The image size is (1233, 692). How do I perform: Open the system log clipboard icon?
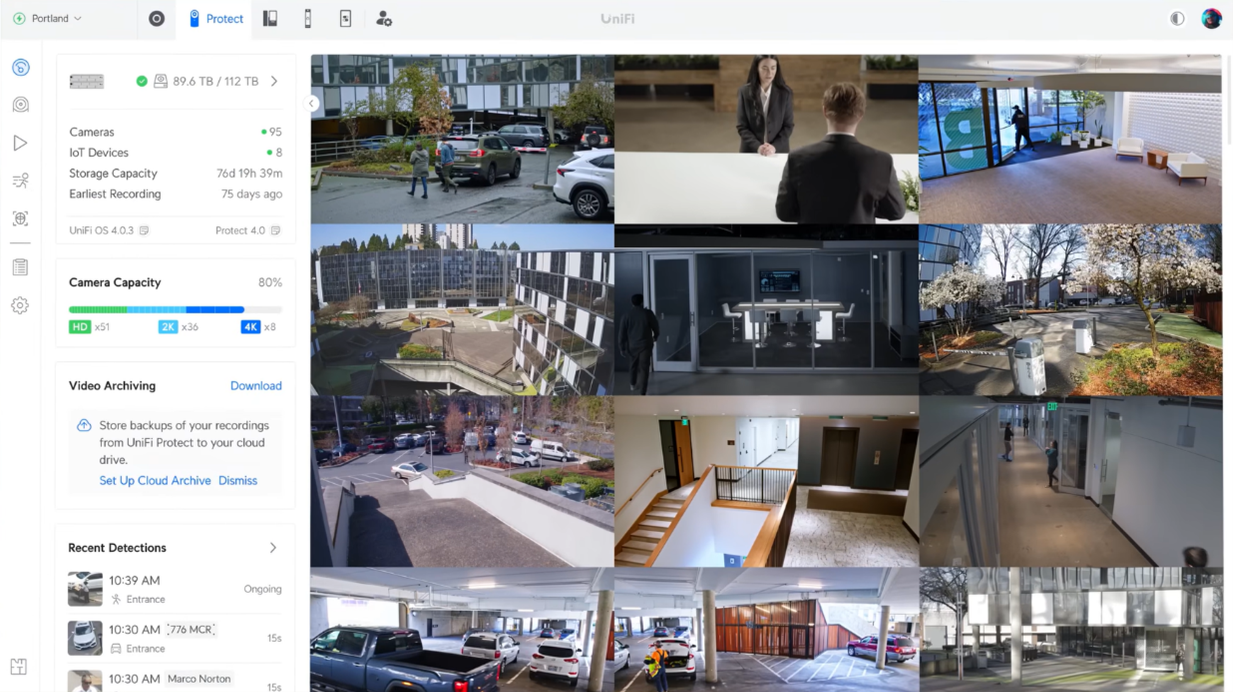point(20,267)
